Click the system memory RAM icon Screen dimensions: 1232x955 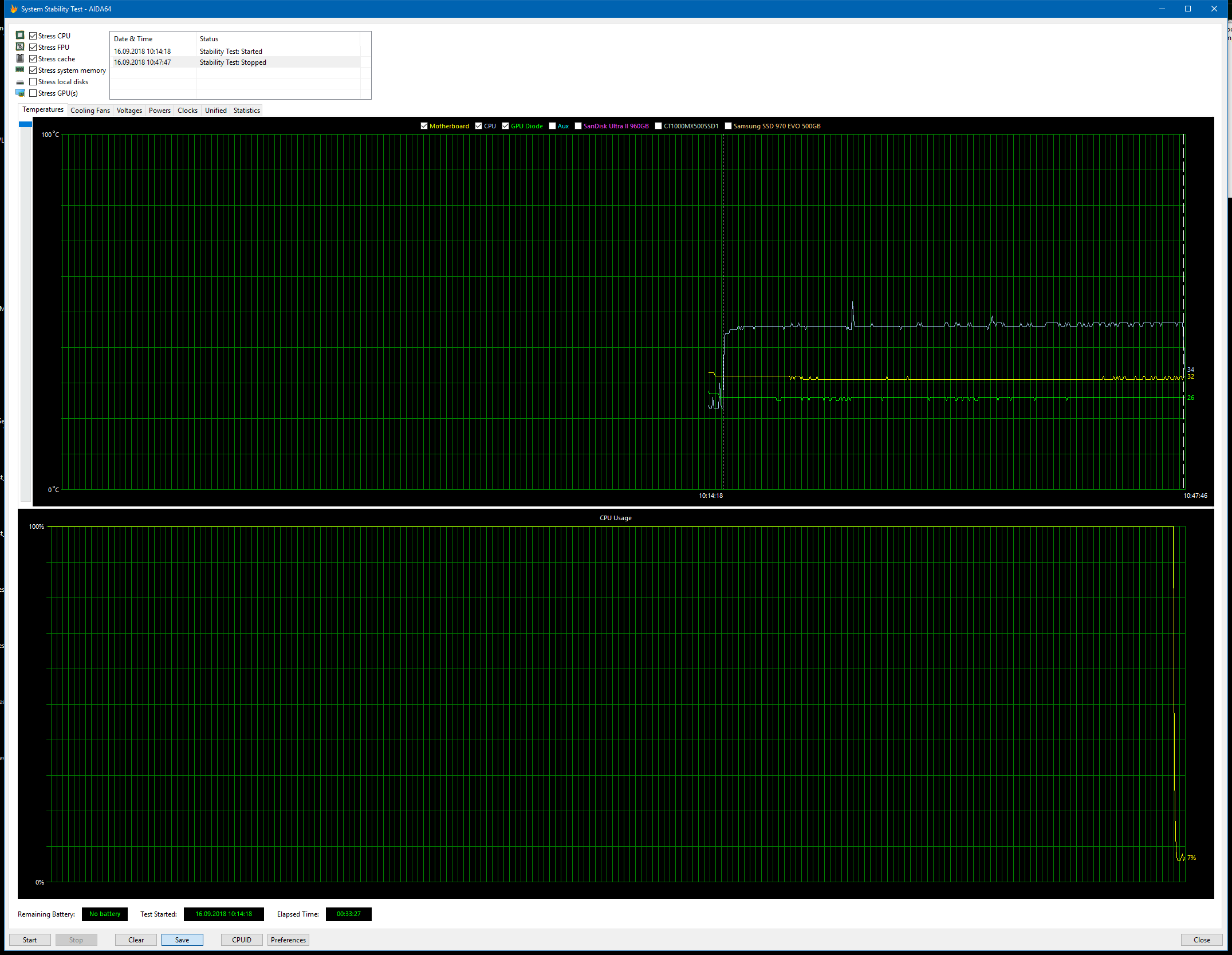pos(20,70)
